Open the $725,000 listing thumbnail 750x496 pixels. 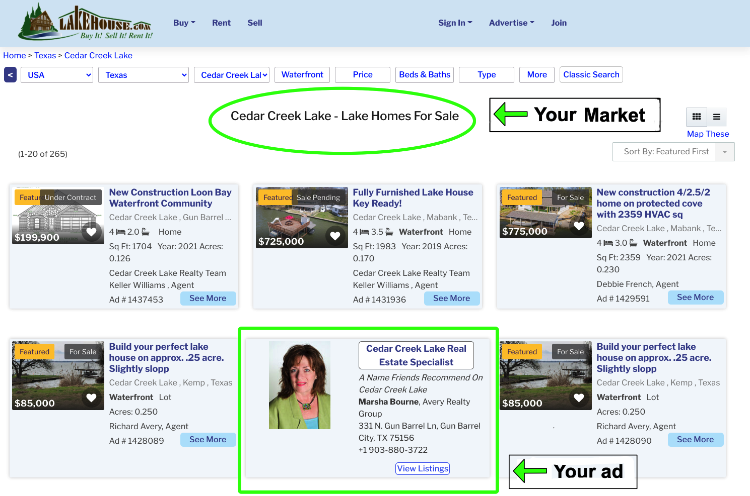coord(302,218)
